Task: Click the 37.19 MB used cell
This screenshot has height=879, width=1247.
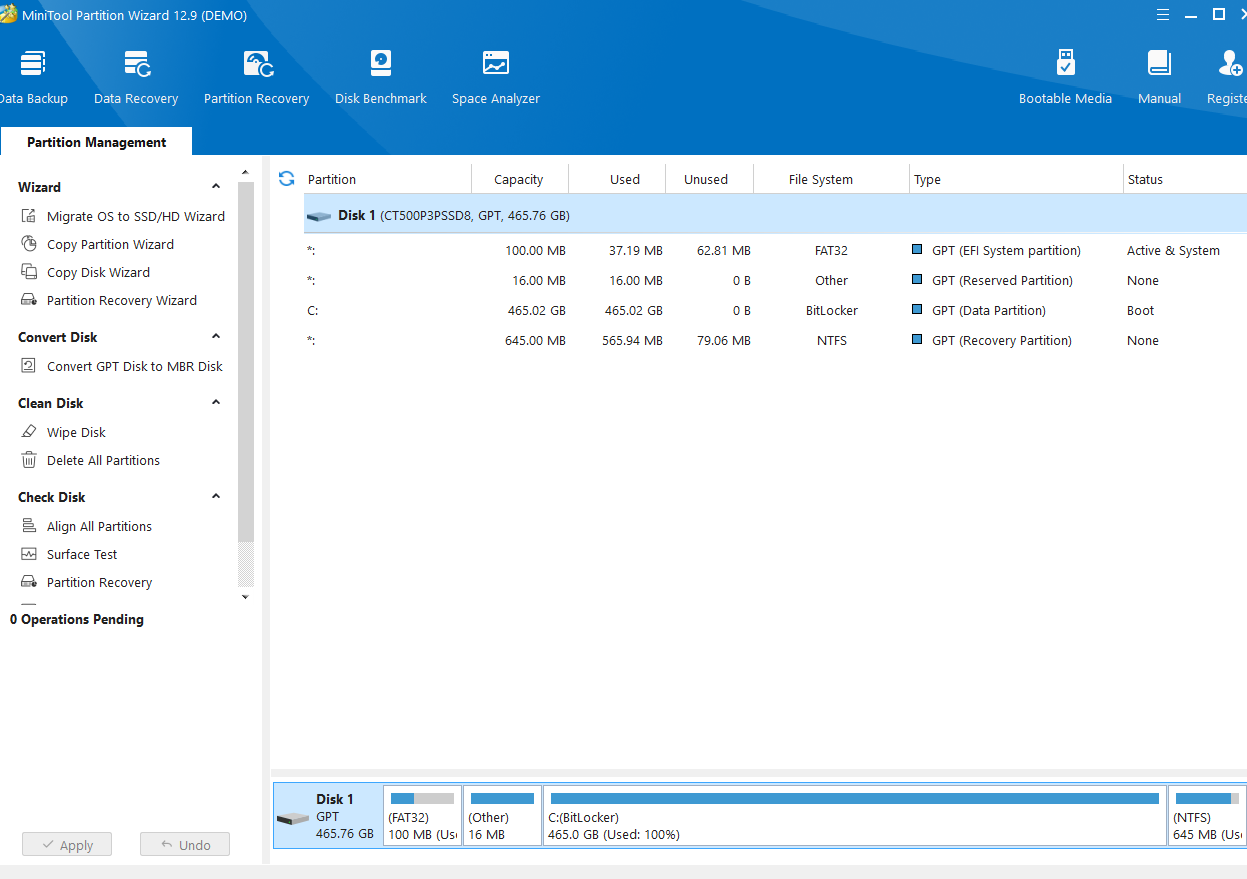Action: point(634,251)
